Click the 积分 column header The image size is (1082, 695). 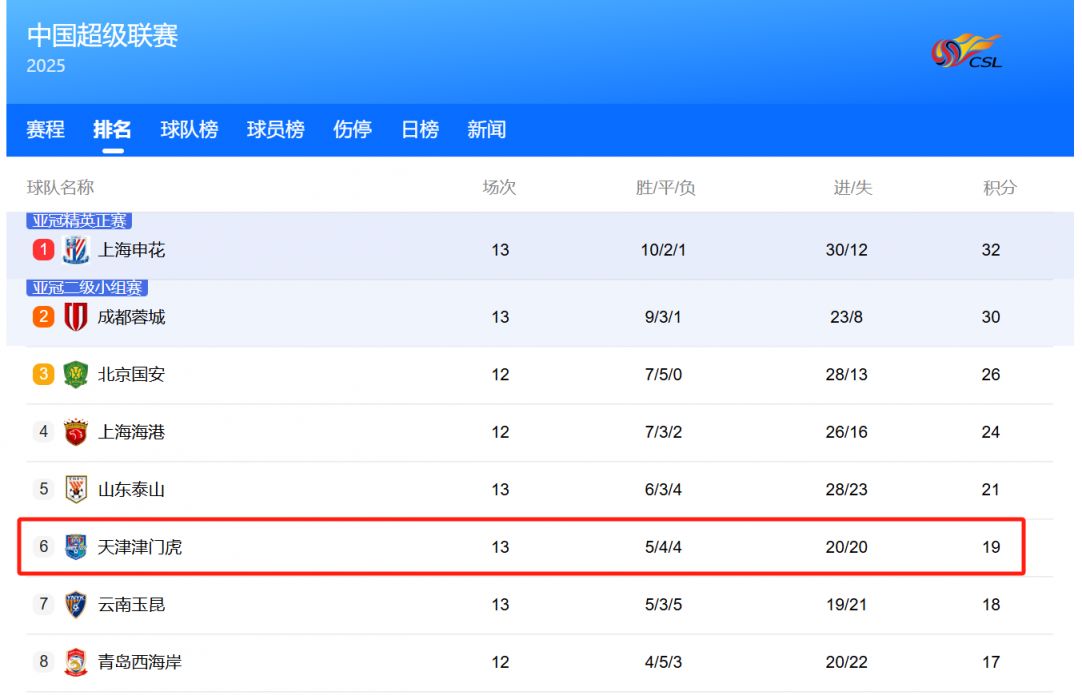999,187
